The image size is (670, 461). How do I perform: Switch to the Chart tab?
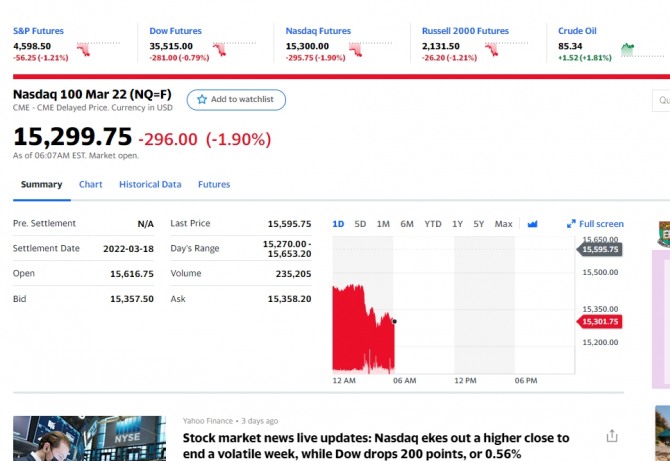[90, 184]
